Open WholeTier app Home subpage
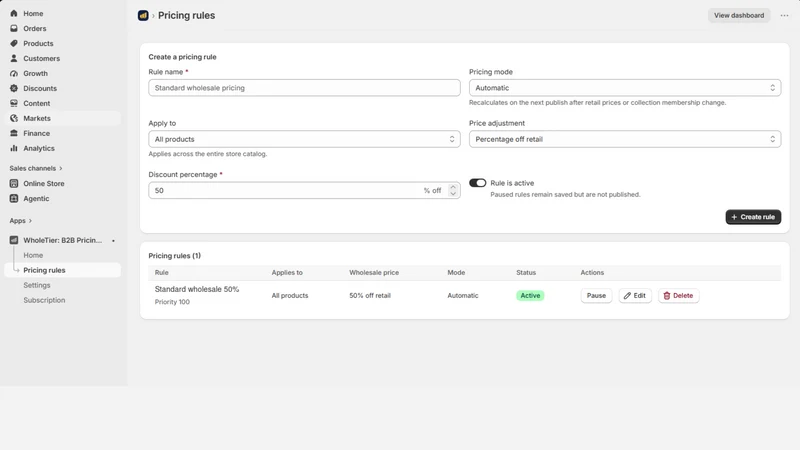800x450 pixels. pos(33,255)
